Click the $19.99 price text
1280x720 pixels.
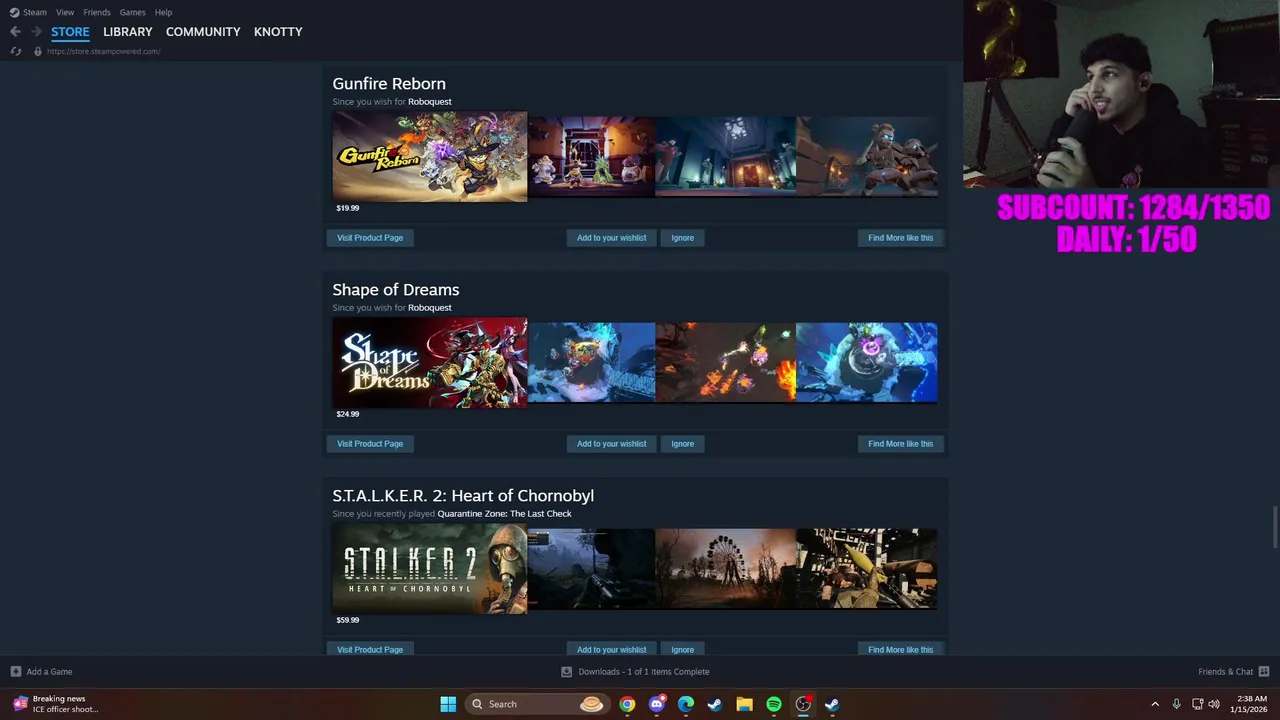[348, 208]
